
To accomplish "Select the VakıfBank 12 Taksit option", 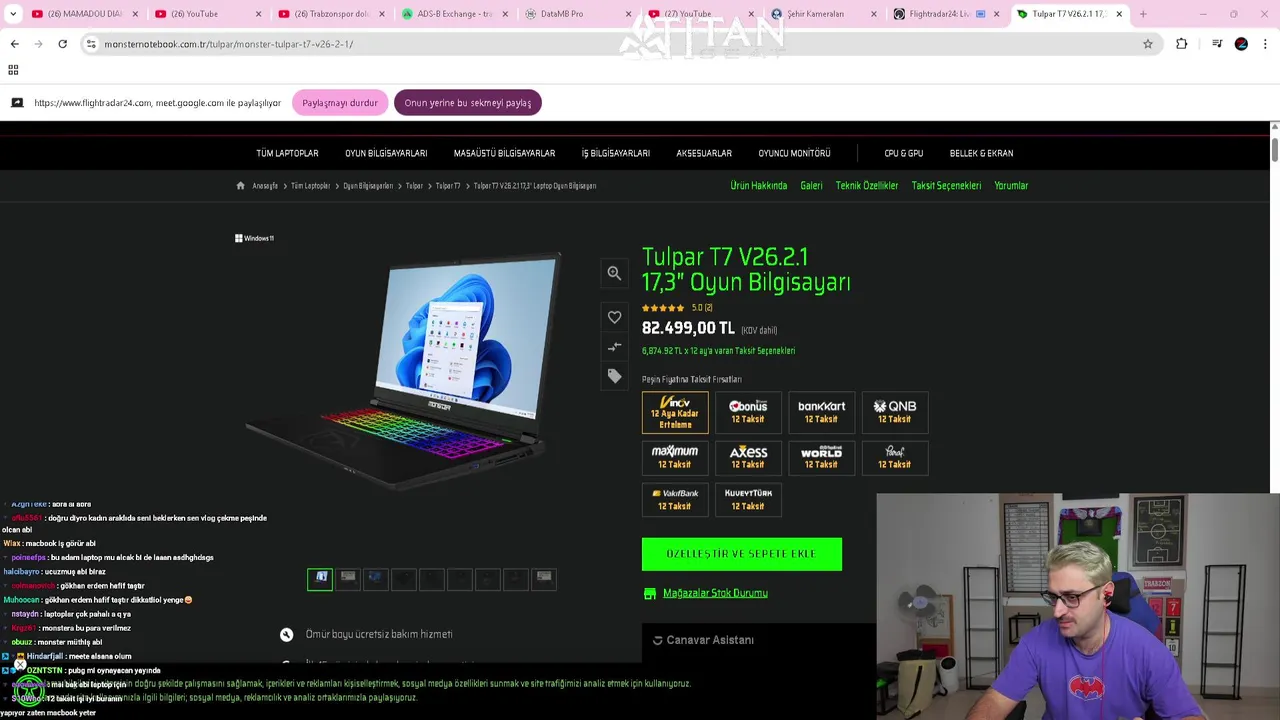I will [675, 499].
